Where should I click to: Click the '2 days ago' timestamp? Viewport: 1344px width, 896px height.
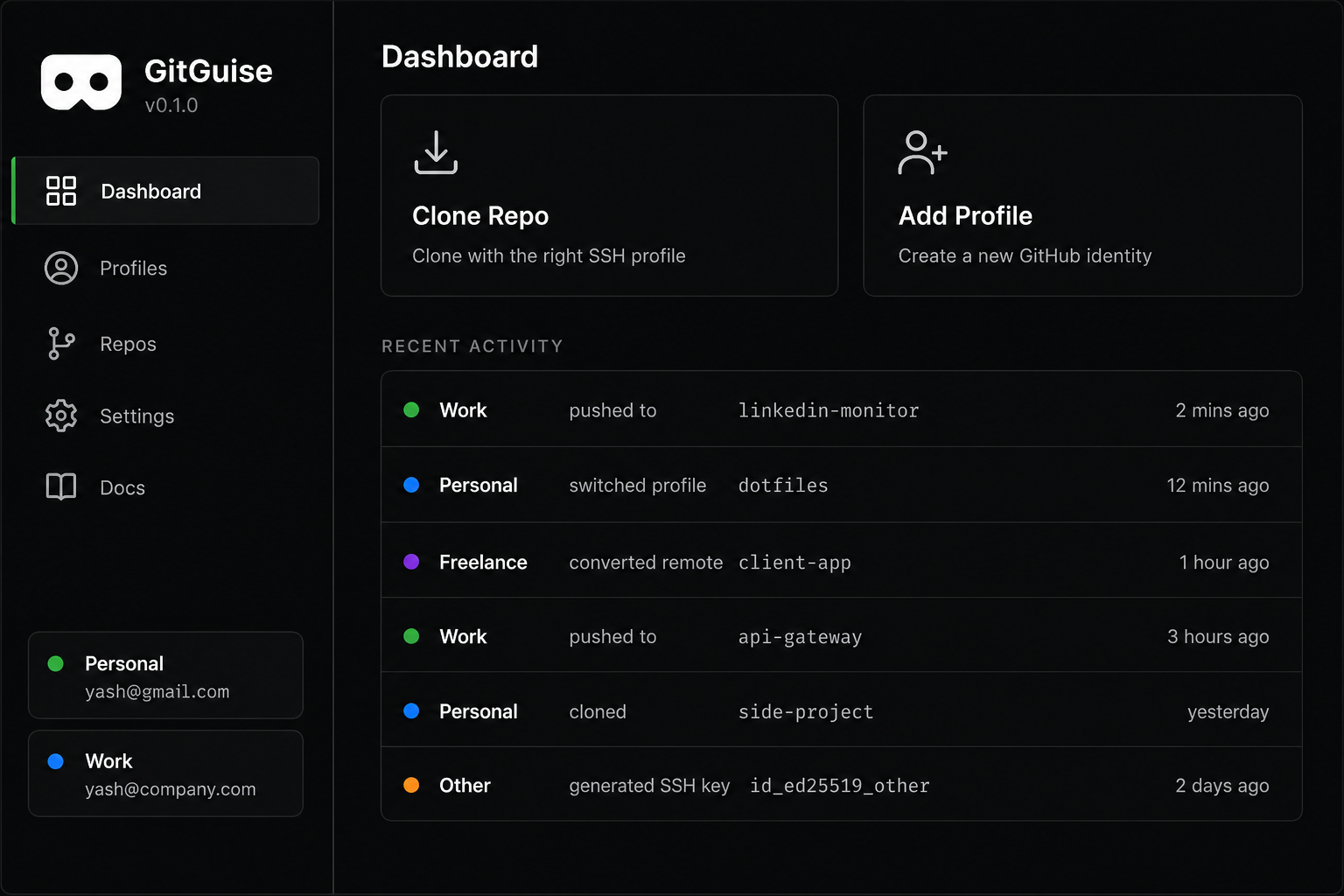1221,786
